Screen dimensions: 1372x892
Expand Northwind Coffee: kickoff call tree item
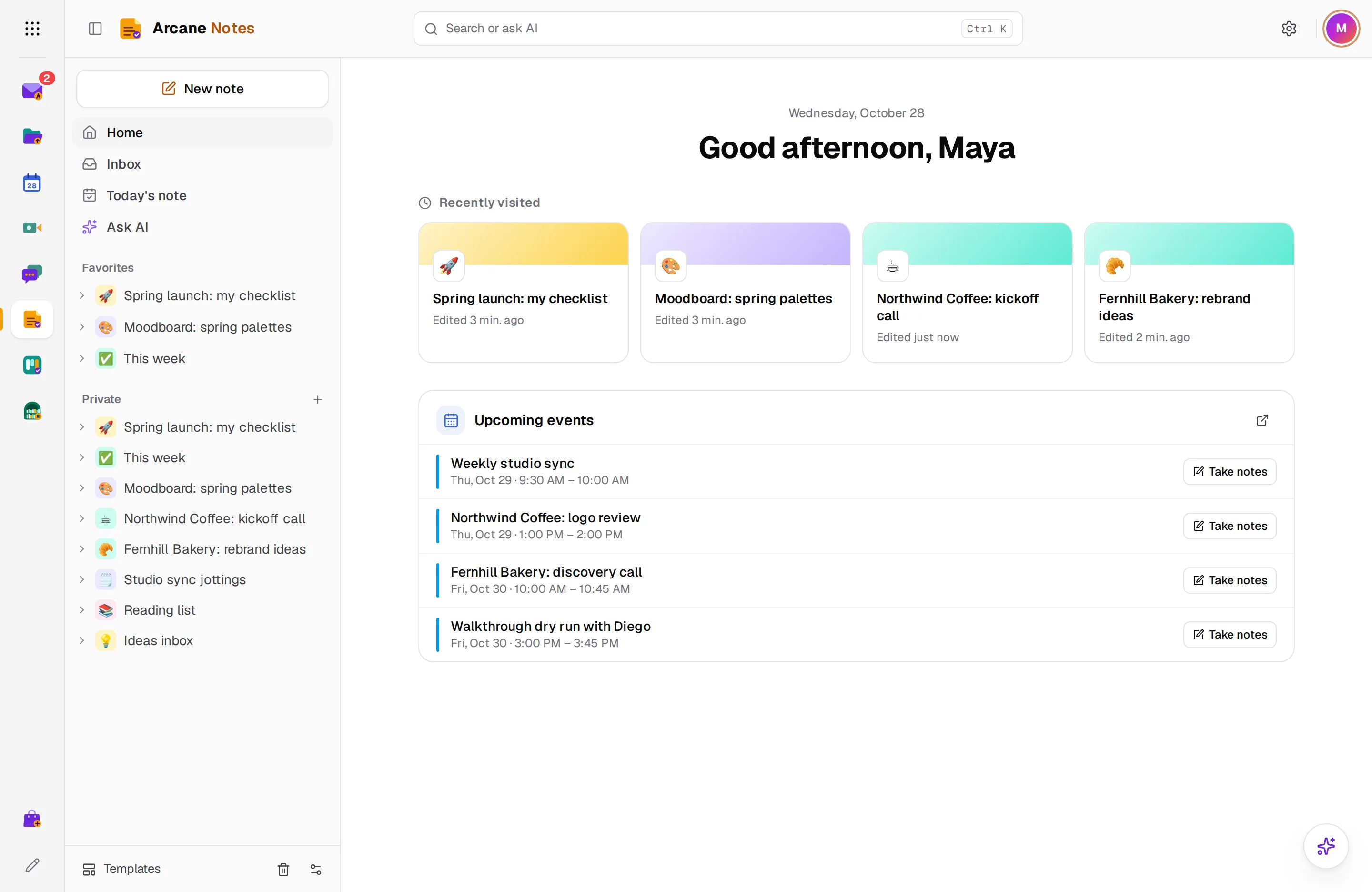[x=82, y=518]
